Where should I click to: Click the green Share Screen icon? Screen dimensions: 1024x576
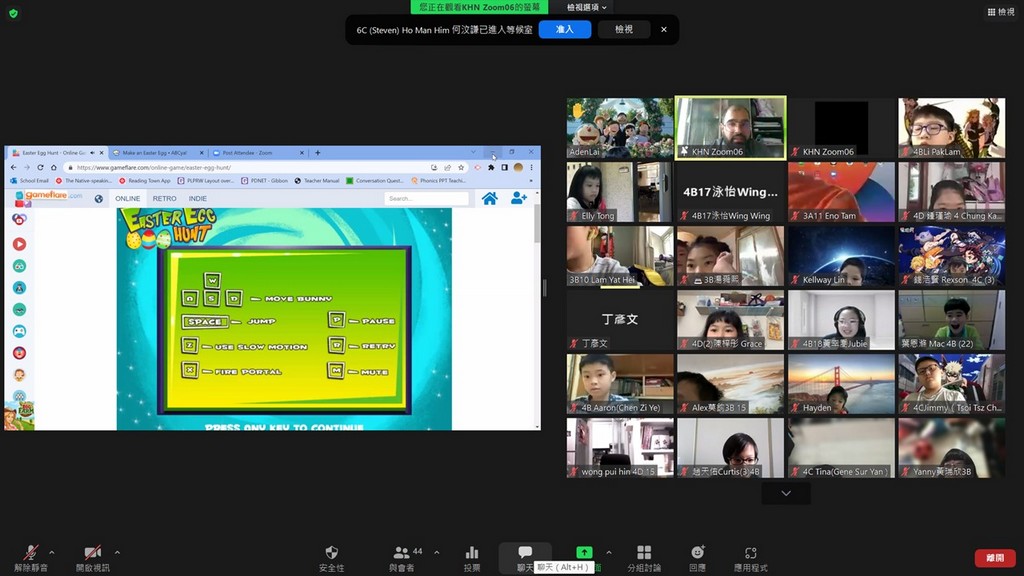(x=584, y=552)
